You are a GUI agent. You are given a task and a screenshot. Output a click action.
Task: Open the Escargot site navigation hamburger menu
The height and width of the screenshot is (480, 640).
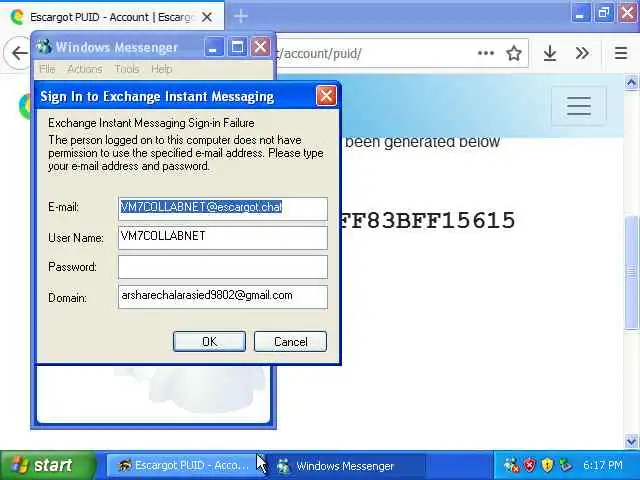(x=578, y=106)
